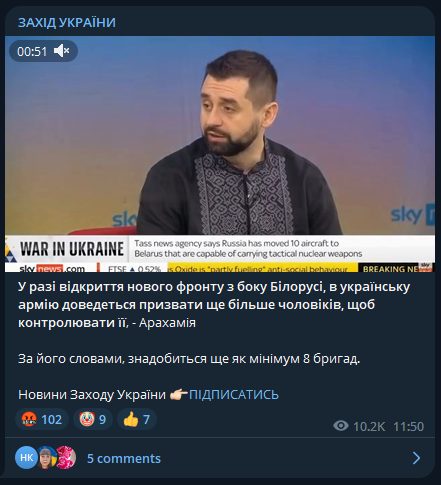
Task: Toggle the thumbs-up reaction
Action: coord(137,419)
